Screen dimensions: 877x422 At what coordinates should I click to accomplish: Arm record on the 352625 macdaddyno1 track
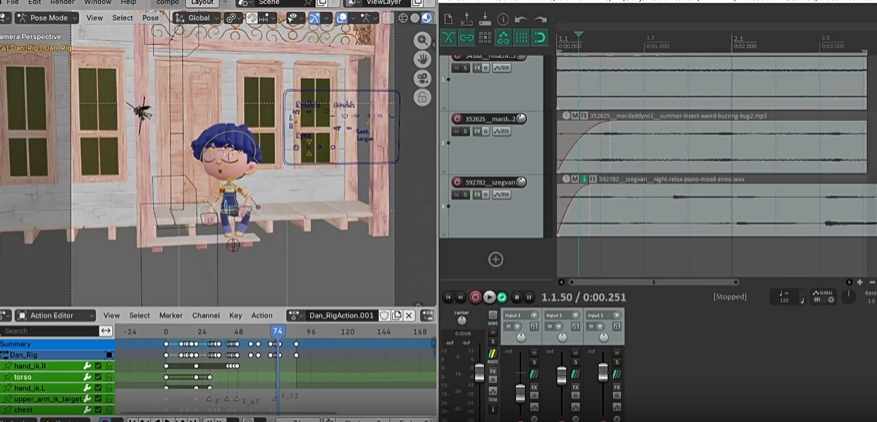point(457,118)
